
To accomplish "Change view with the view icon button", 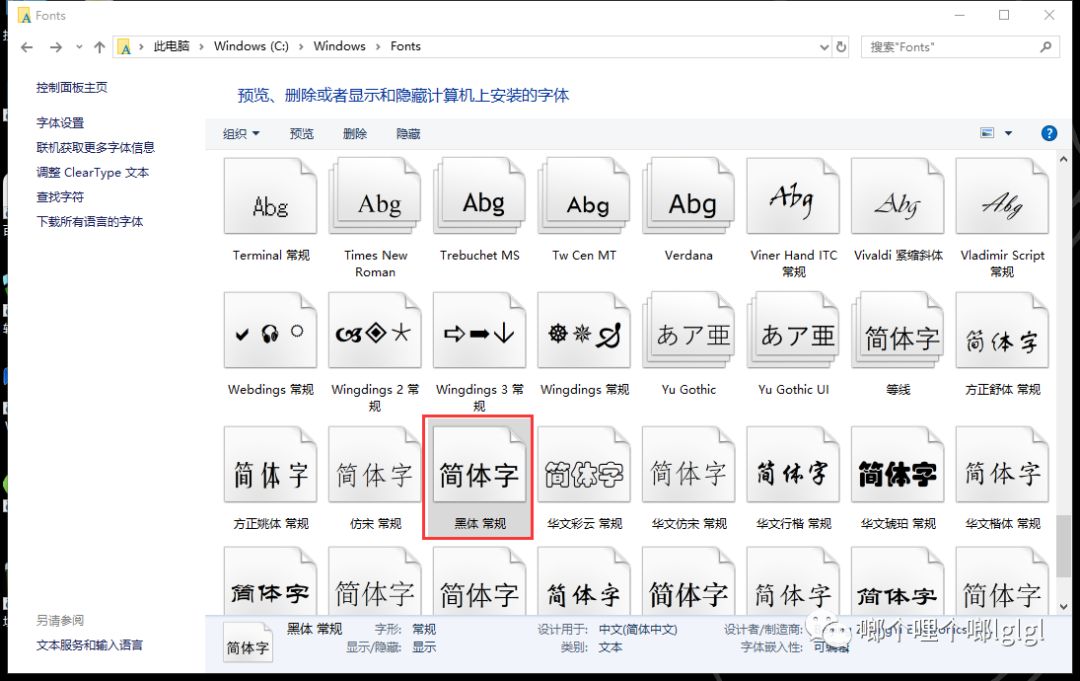I will click(x=987, y=133).
